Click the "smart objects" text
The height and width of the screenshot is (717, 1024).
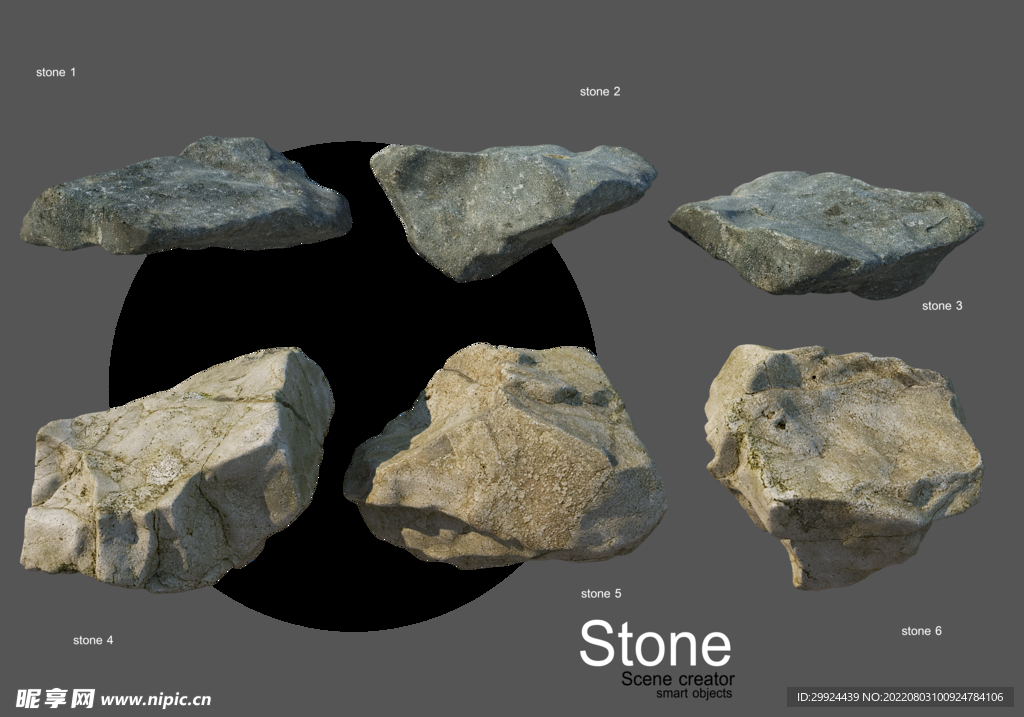pyautogui.click(x=694, y=694)
